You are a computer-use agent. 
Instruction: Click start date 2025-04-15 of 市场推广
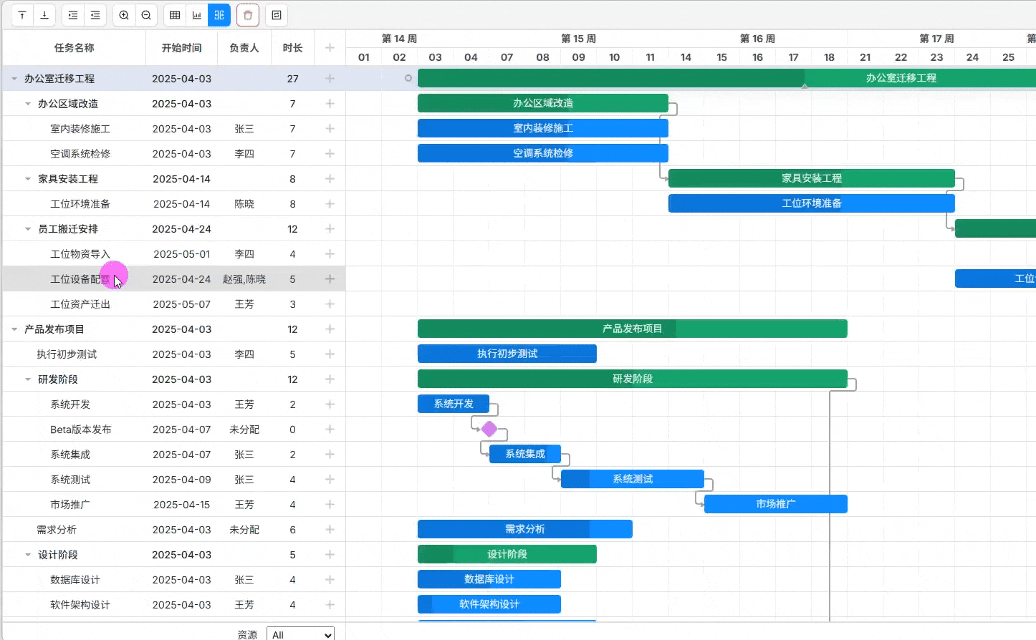click(182, 505)
